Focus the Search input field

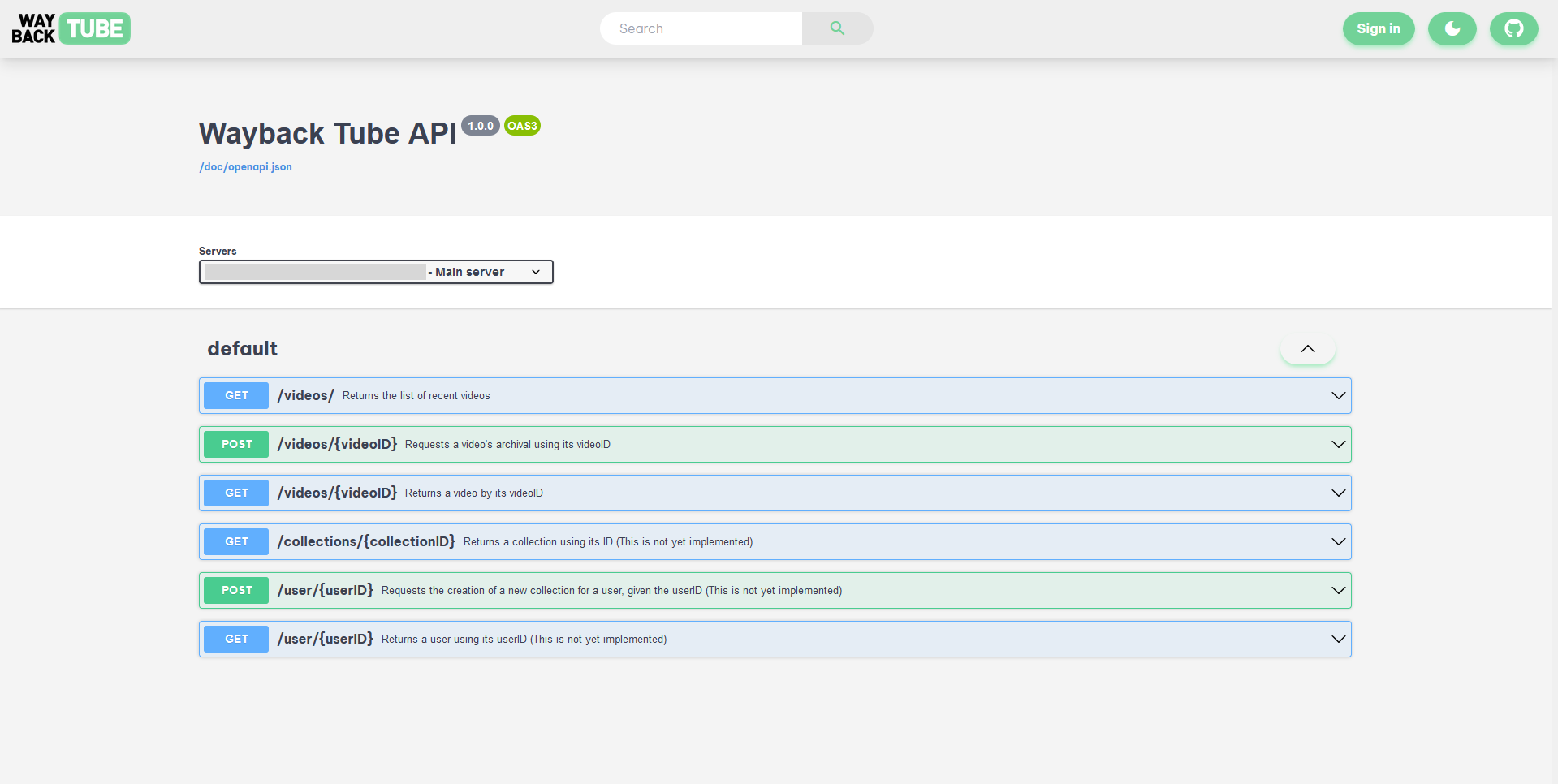click(x=701, y=28)
